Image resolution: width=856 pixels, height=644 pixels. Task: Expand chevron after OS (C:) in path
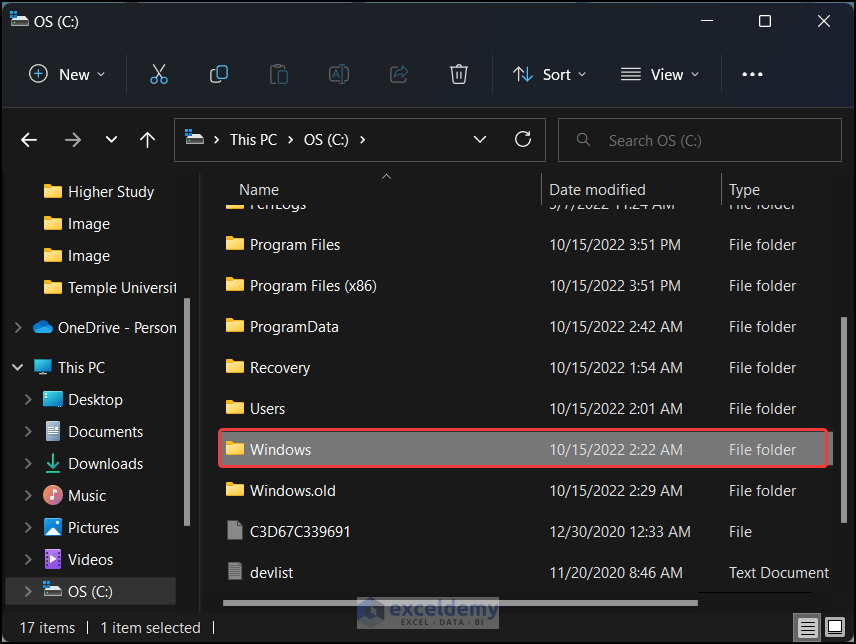click(362, 140)
